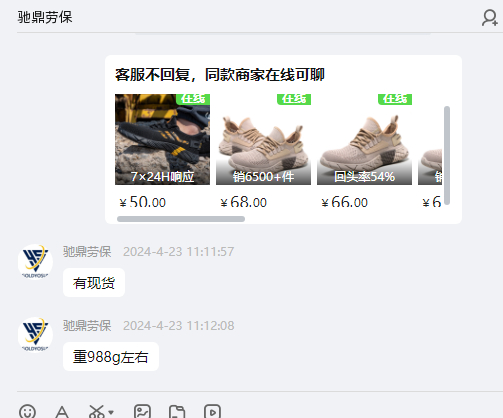Click the vertical scrollbar beside product cards

[447, 155]
